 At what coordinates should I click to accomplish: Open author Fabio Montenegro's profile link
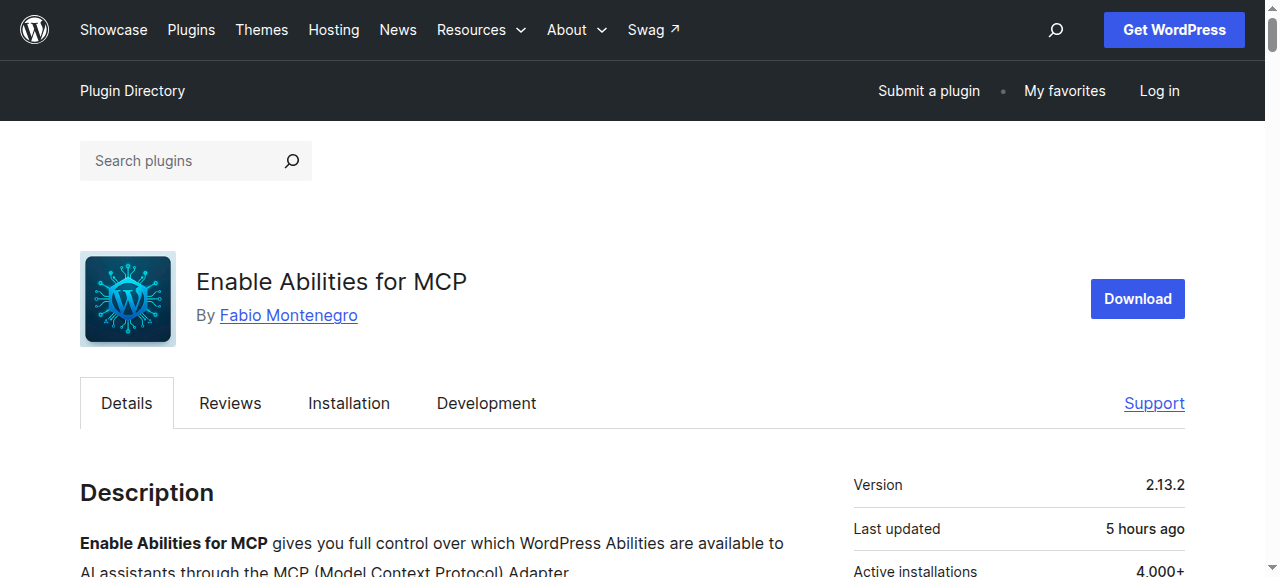pos(289,315)
